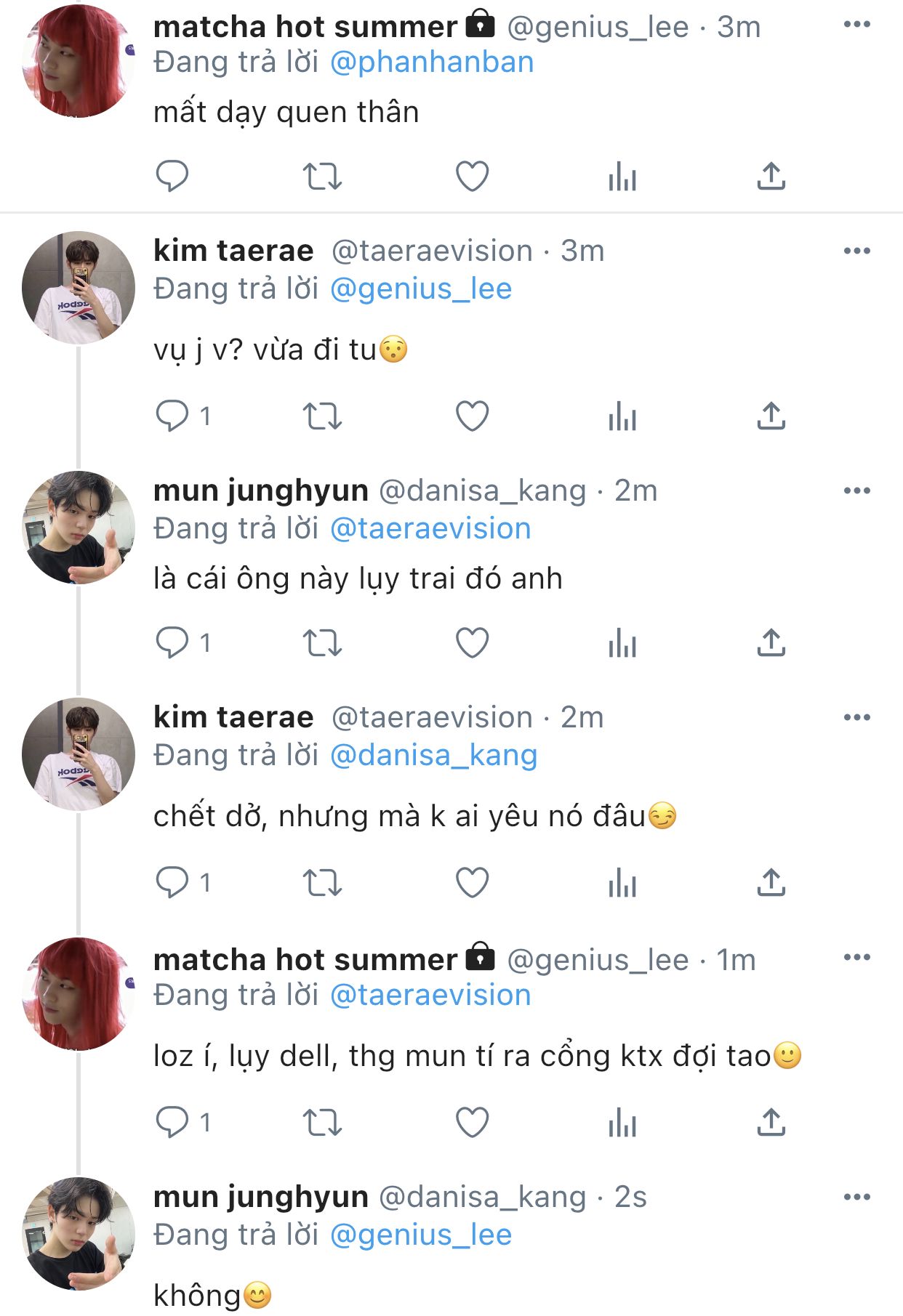Open replies on the "vụ j v?" tweet
This screenshot has width=903, height=1316.
(x=172, y=416)
